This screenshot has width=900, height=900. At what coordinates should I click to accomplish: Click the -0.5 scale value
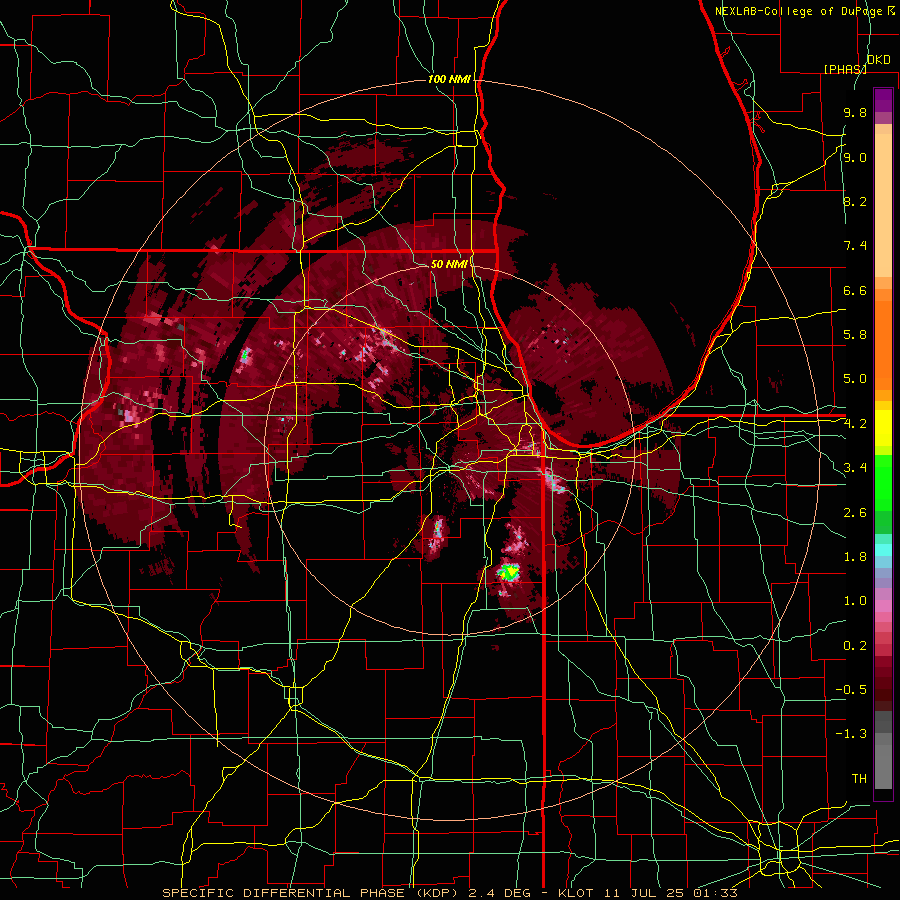pyautogui.click(x=851, y=690)
